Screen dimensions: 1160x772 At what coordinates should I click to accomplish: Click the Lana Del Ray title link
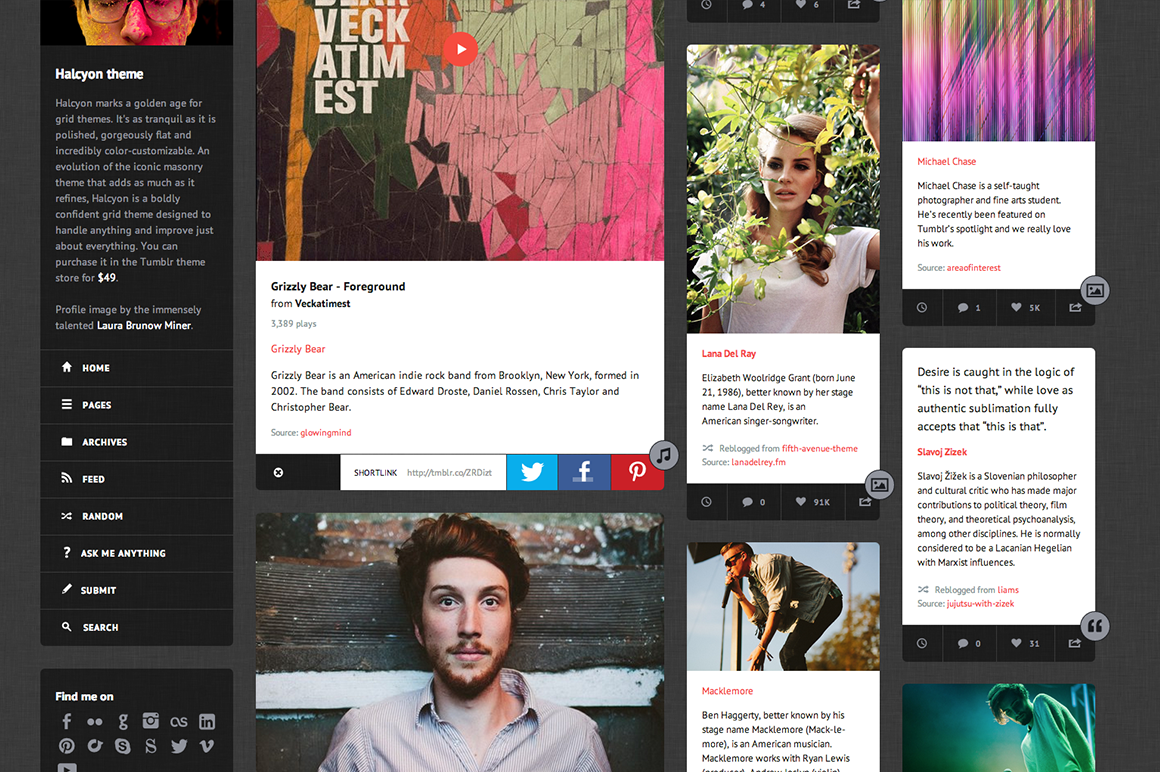click(729, 353)
